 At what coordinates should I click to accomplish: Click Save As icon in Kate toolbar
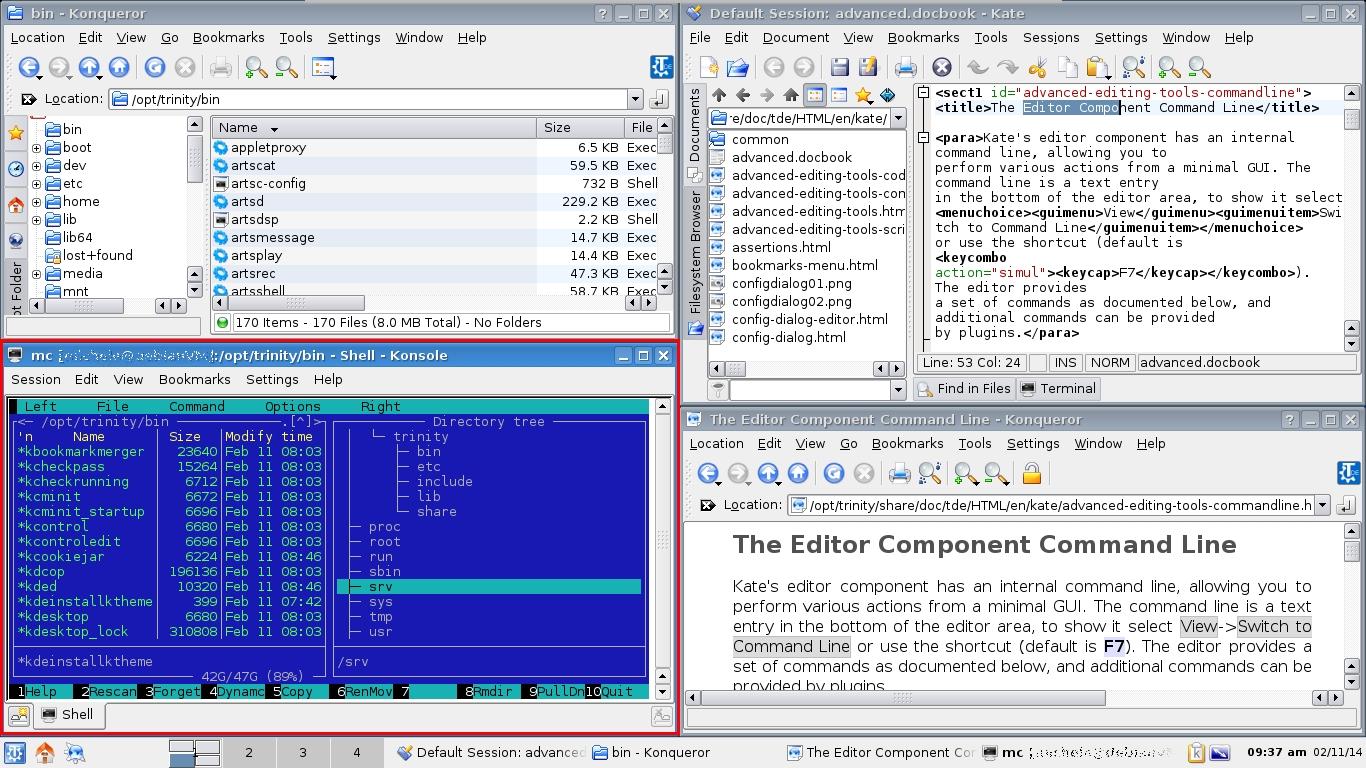868,68
